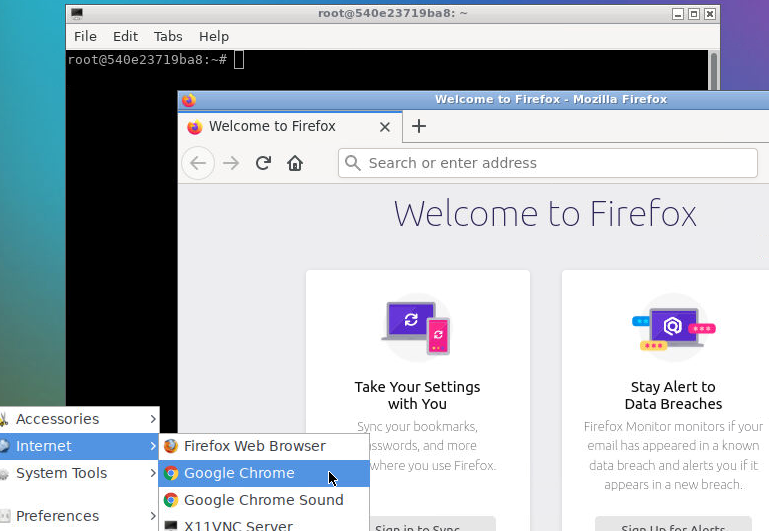Click the Preferences icon in menu
This screenshot has height=531, width=769.
click(5, 516)
